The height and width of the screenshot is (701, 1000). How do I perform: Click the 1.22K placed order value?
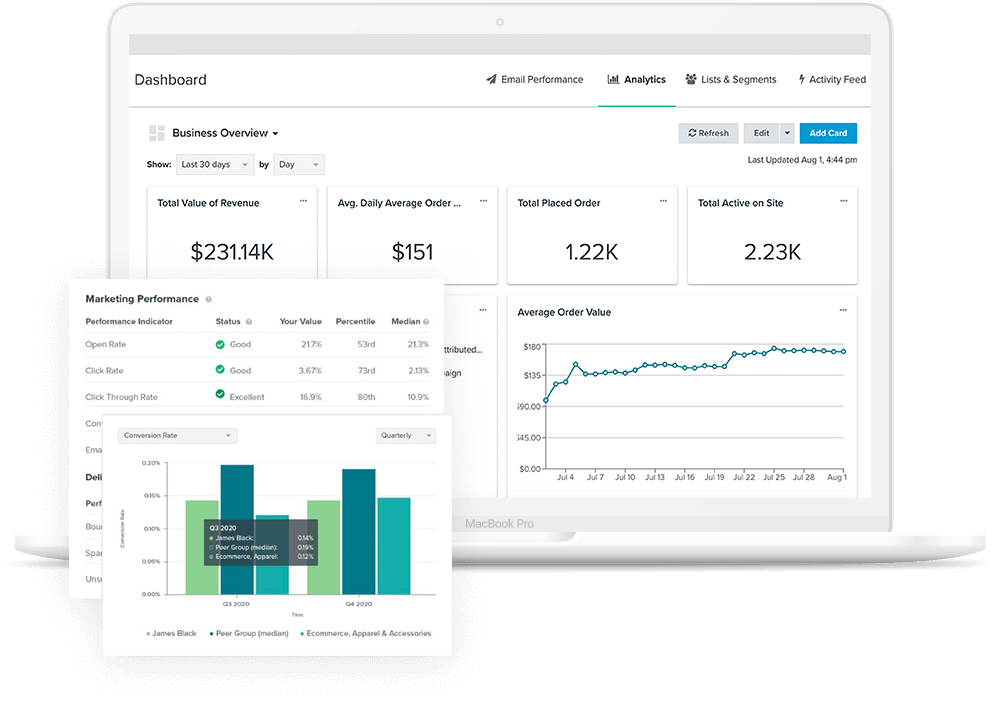click(592, 252)
